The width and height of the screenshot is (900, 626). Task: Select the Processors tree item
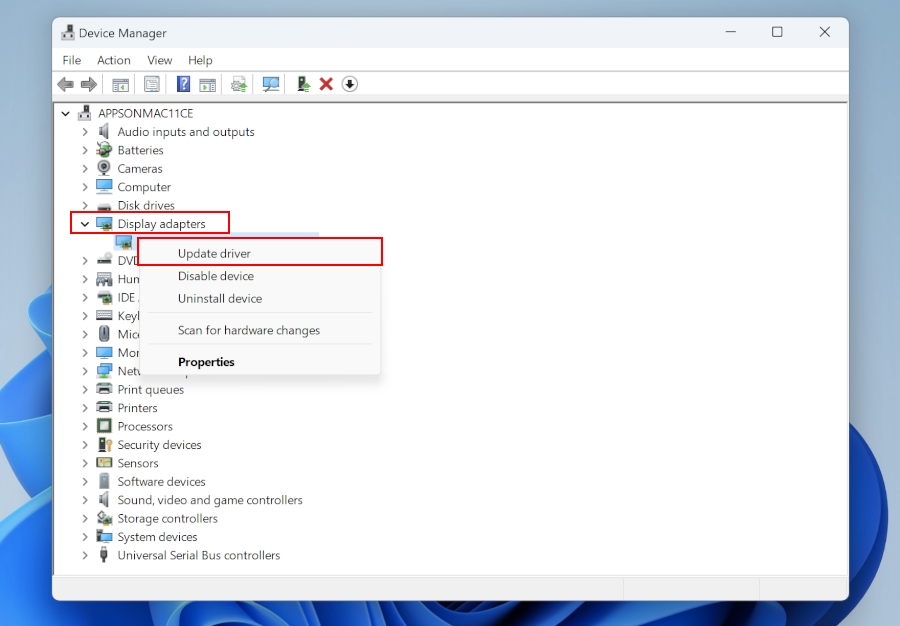tap(145, 426)
